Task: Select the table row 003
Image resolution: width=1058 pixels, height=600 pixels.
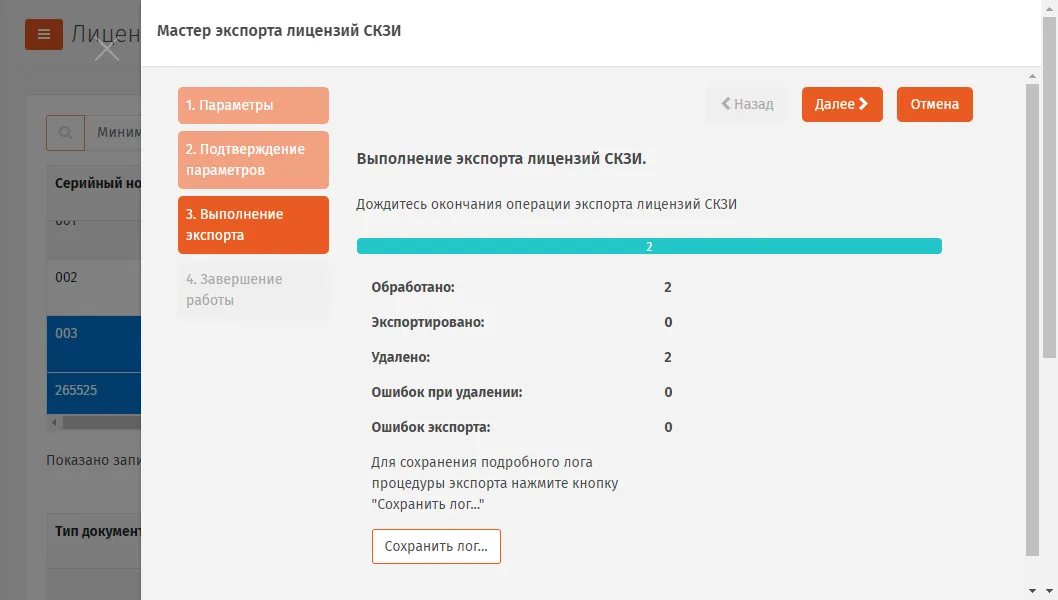Action: tap(94, 344)
